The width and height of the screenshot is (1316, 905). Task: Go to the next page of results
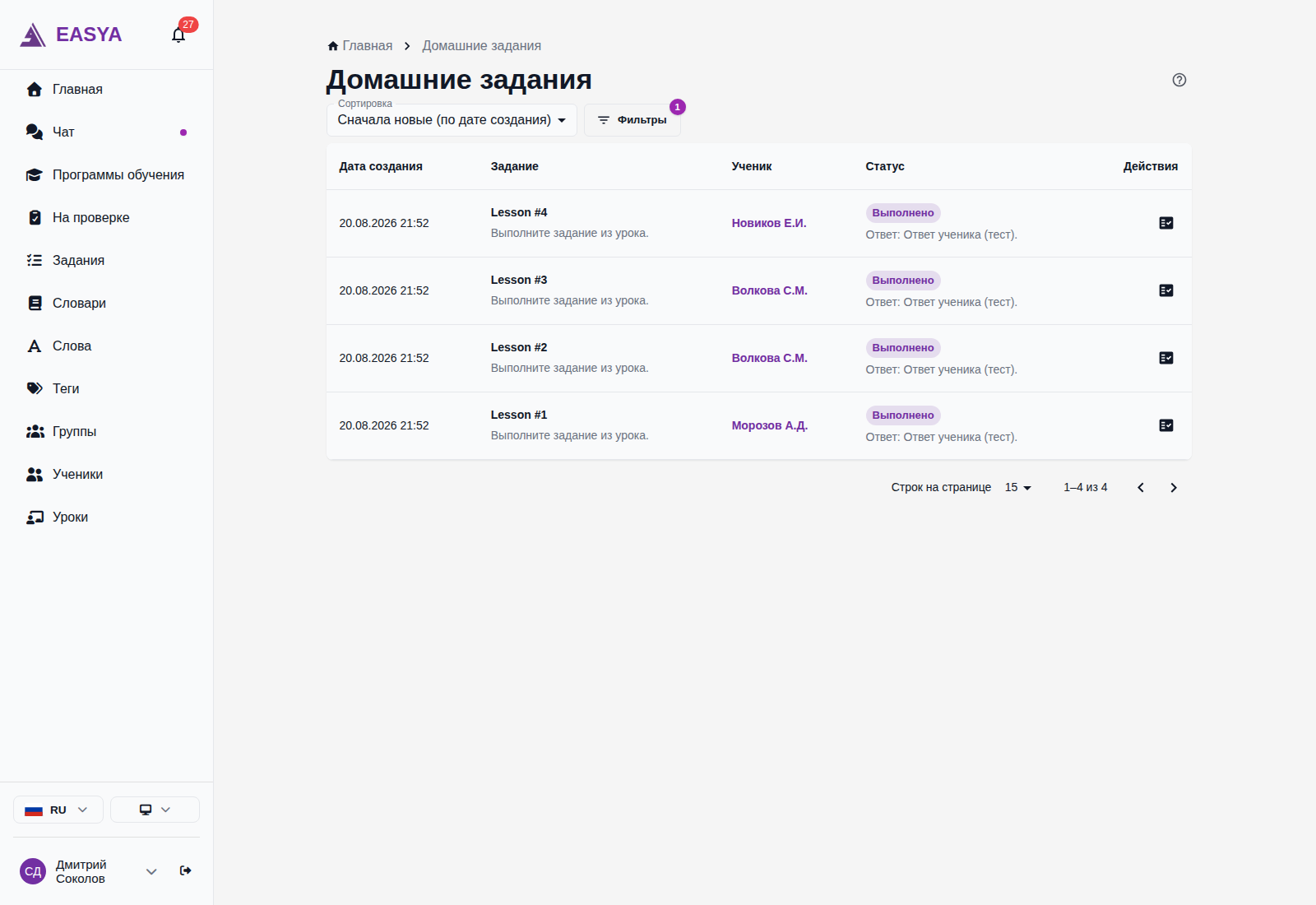pos(1173,488)
